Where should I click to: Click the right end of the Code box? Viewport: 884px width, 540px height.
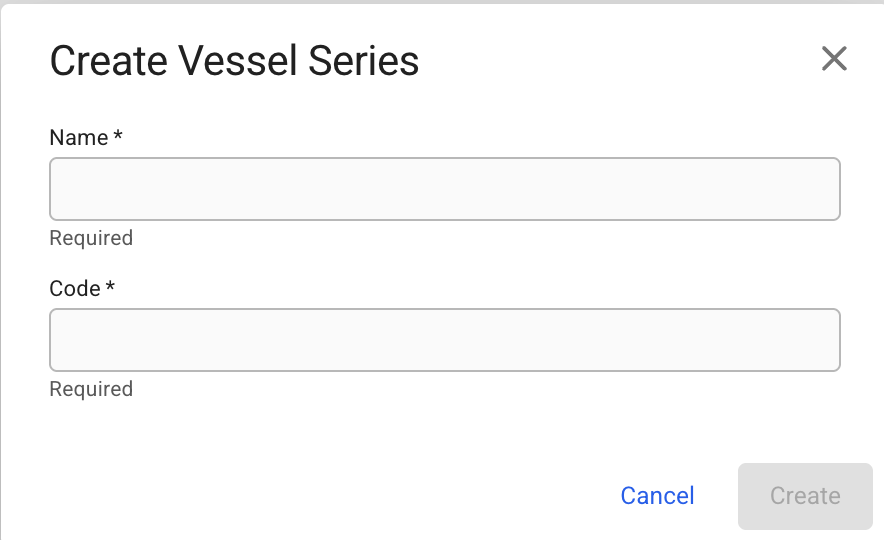[828, 340]
